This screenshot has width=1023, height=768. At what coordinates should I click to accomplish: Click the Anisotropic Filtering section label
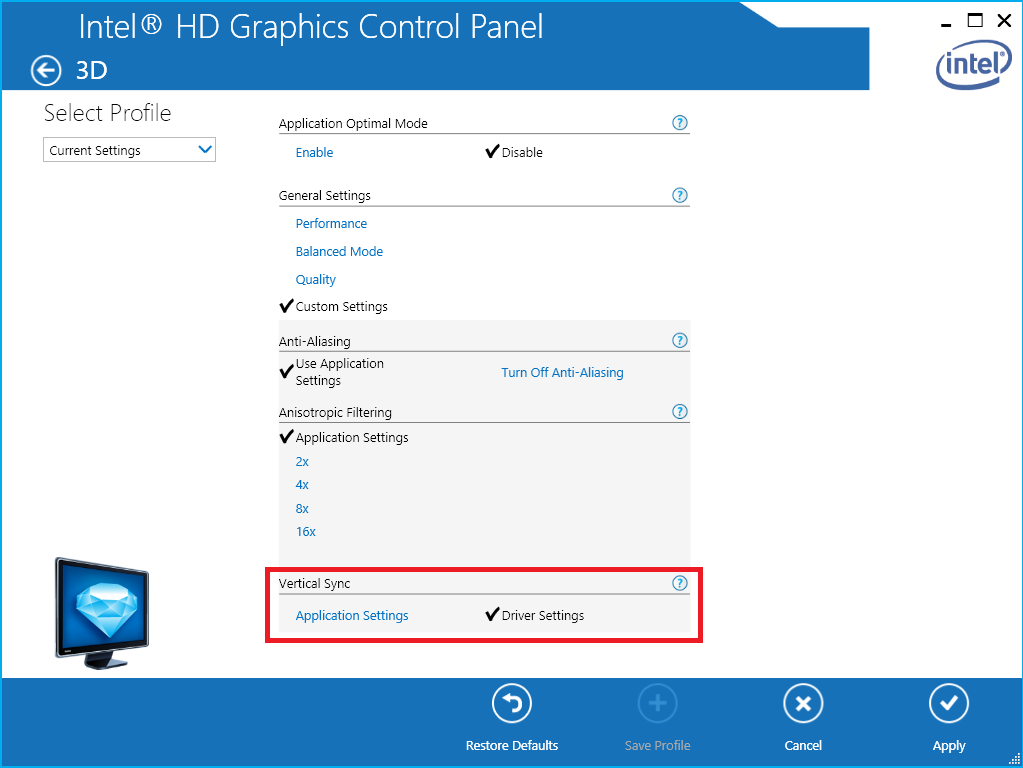(x=335, y=412)
